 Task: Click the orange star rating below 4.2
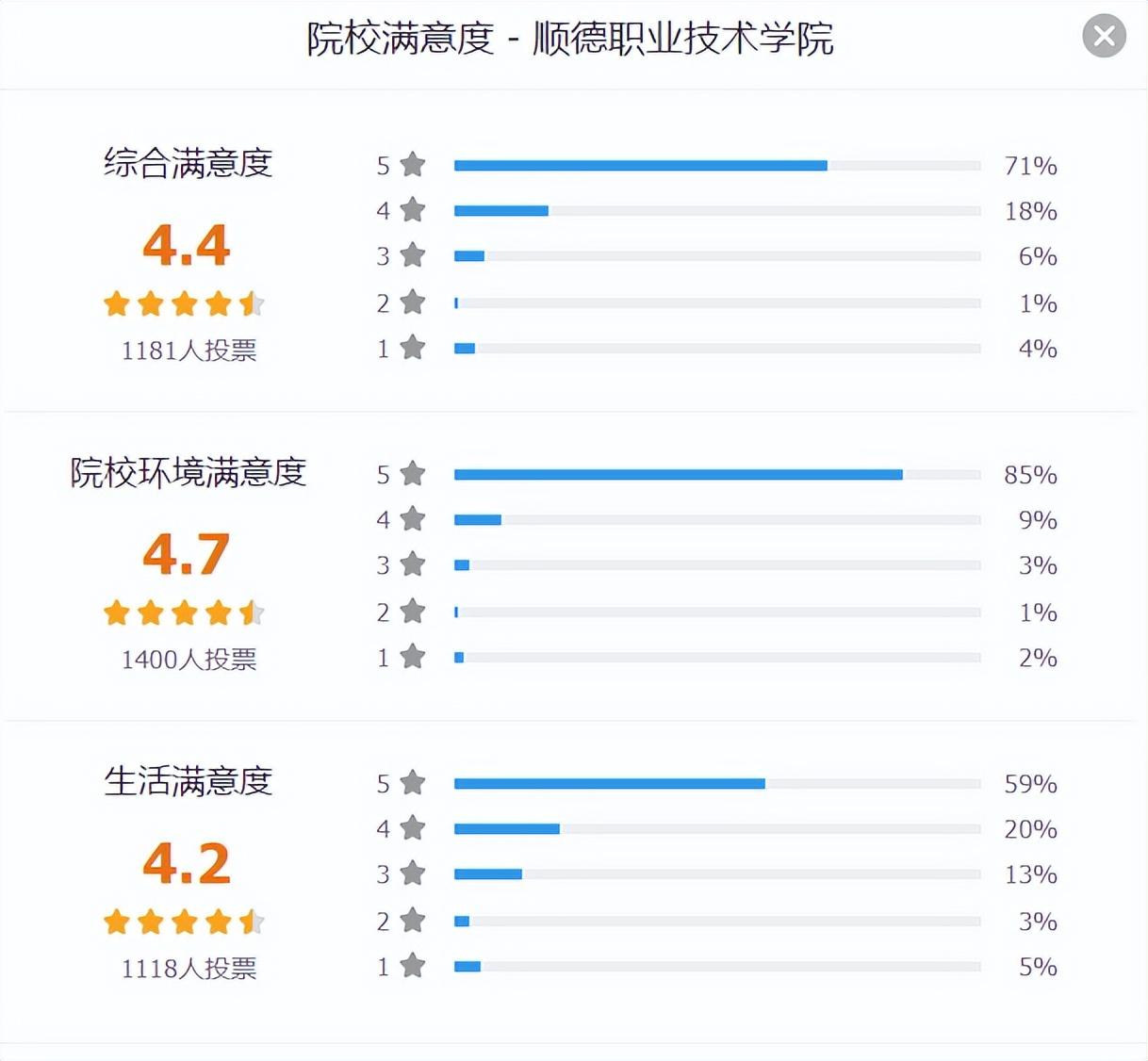(x=185, y=922)
